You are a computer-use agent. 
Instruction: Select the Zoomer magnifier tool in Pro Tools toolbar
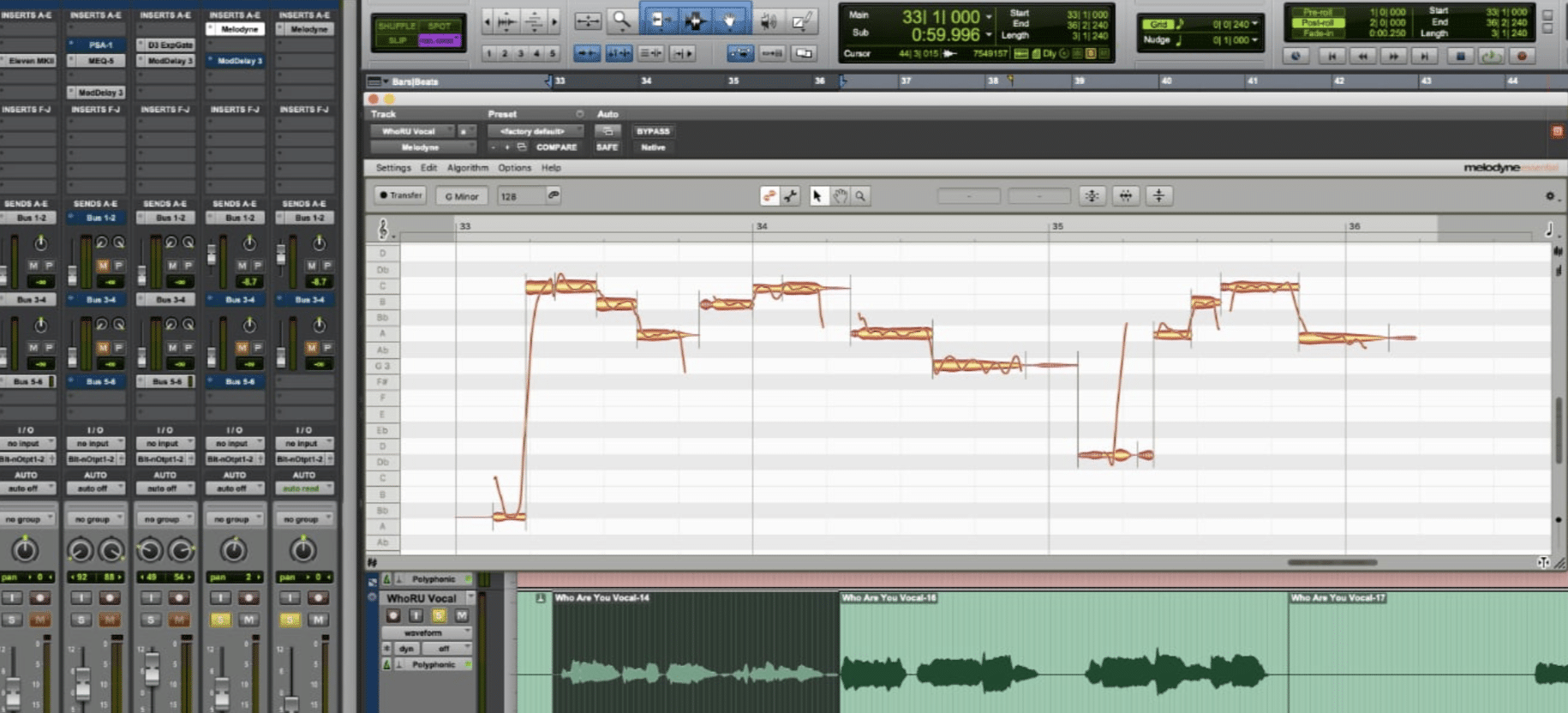pyautogui.click(x=621, y=20)
